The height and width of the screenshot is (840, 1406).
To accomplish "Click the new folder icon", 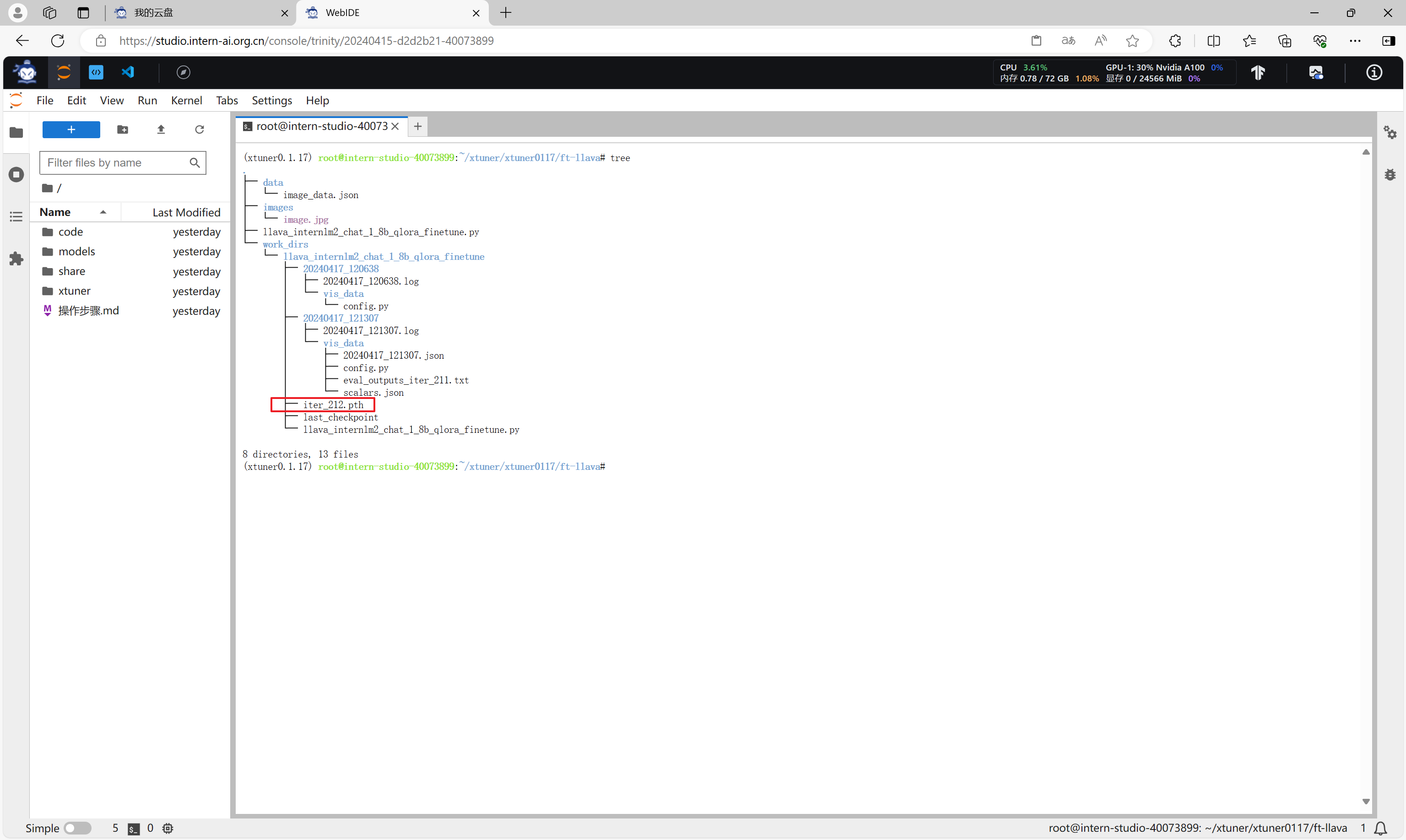I will point(122,129).
